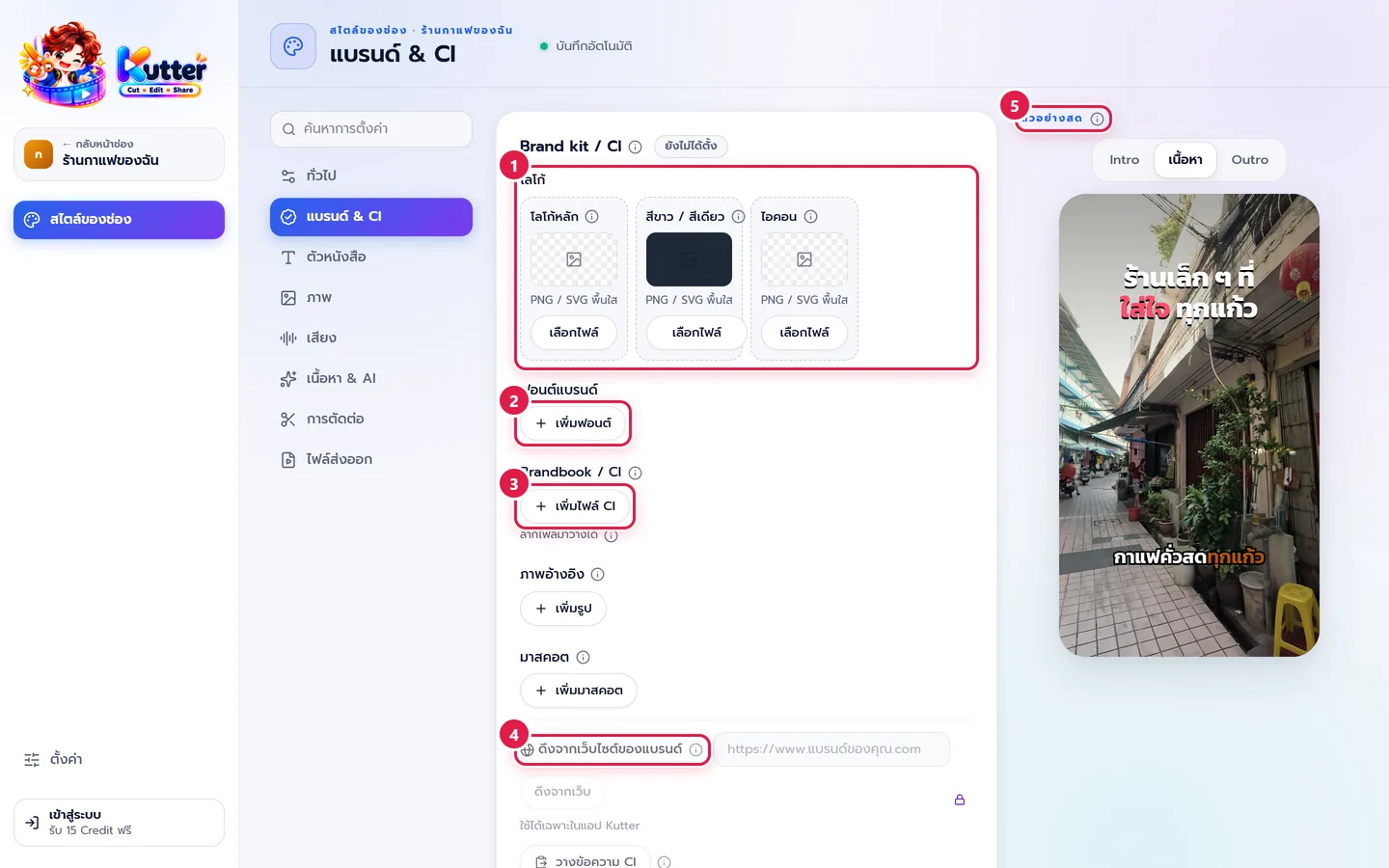The image size is (1389, 868).
Task: Focus the brand website URL field
Action: pyautogui.click(x=831, y=749)
